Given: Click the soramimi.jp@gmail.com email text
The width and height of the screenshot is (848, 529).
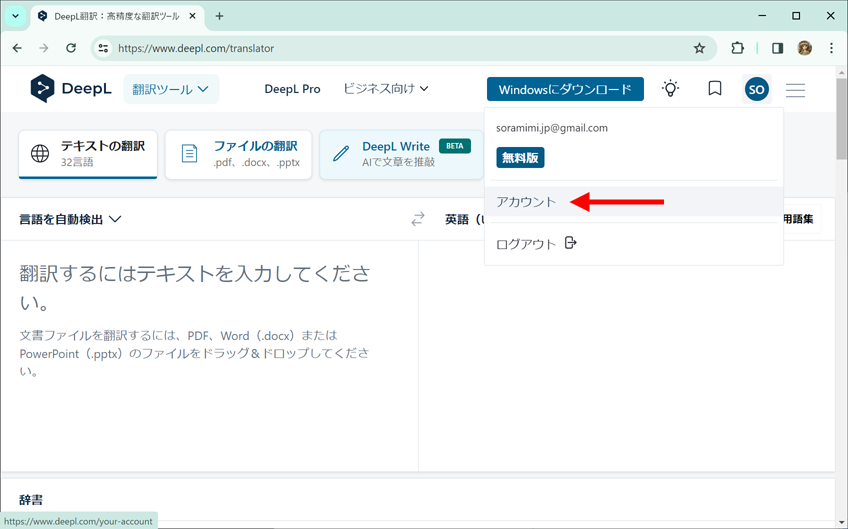Looking at the screenshot, I should [552, 128].
